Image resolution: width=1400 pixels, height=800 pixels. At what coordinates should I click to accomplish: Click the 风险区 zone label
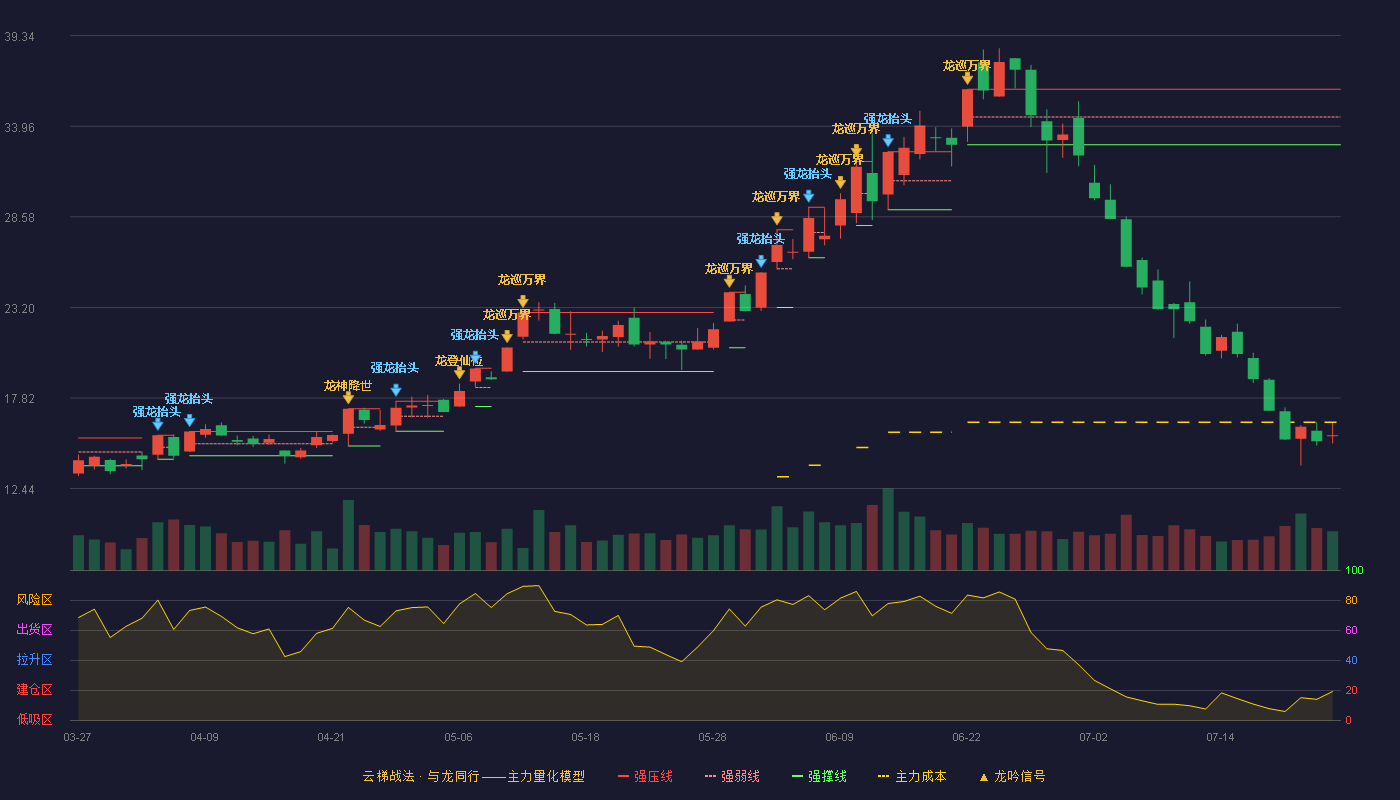tap(34, 600)
